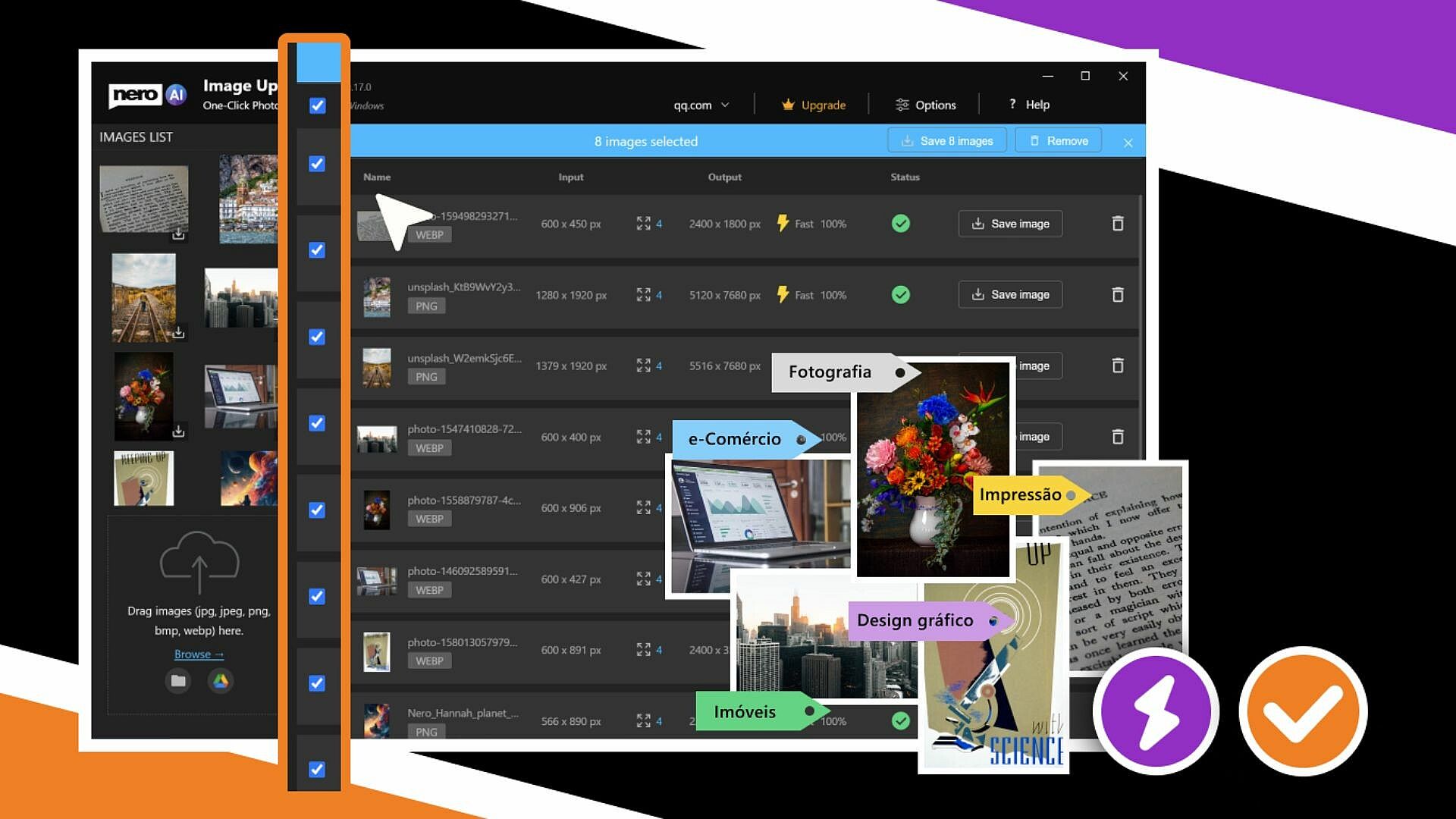Click the upscale factor icon for photo-1547410828
The height and width of the screenshot is (819, 1456).
644,437
